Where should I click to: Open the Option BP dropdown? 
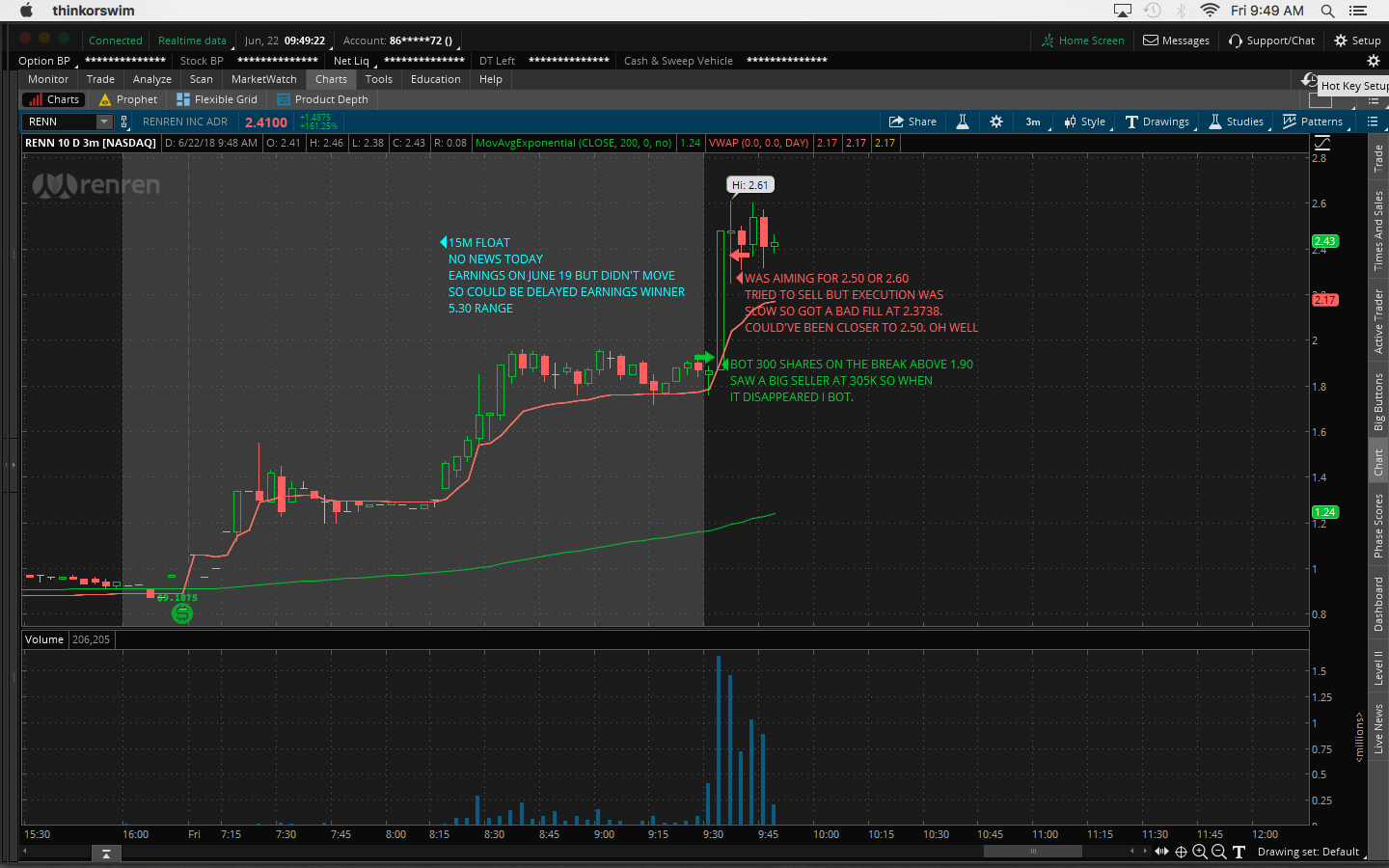45,61
